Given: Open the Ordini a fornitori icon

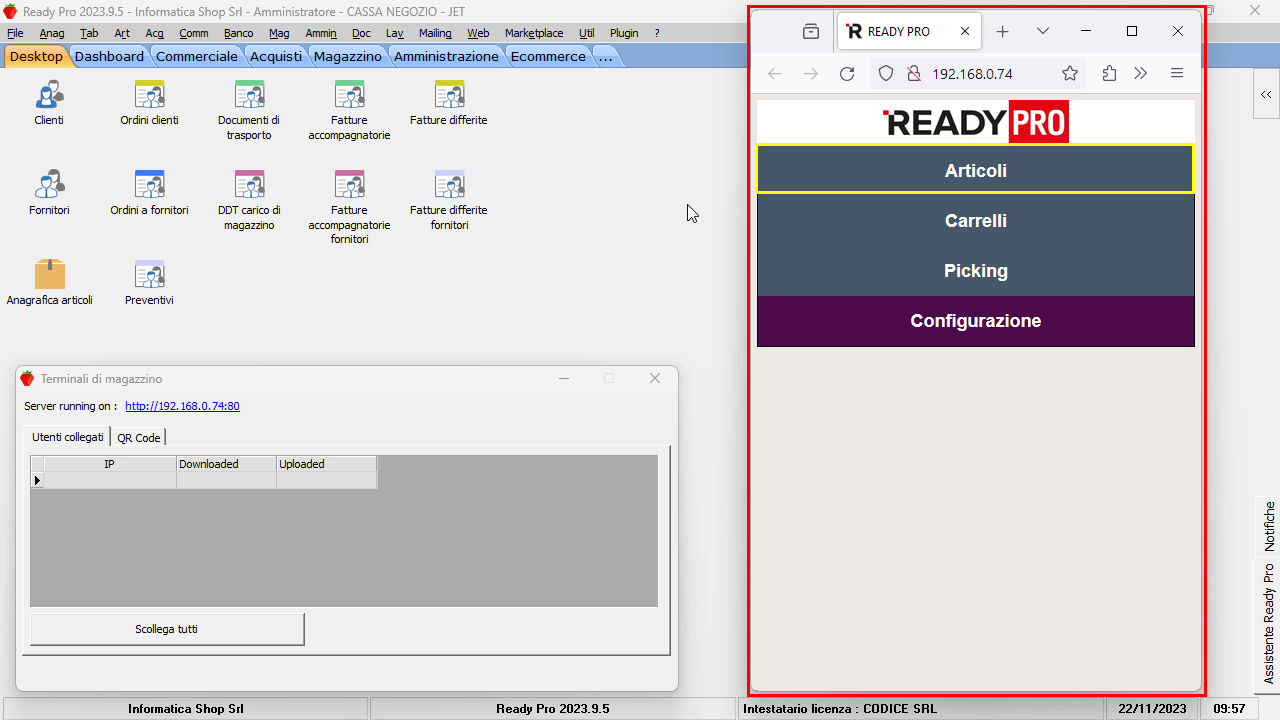Looking at the screenshot, I should 149,185.
